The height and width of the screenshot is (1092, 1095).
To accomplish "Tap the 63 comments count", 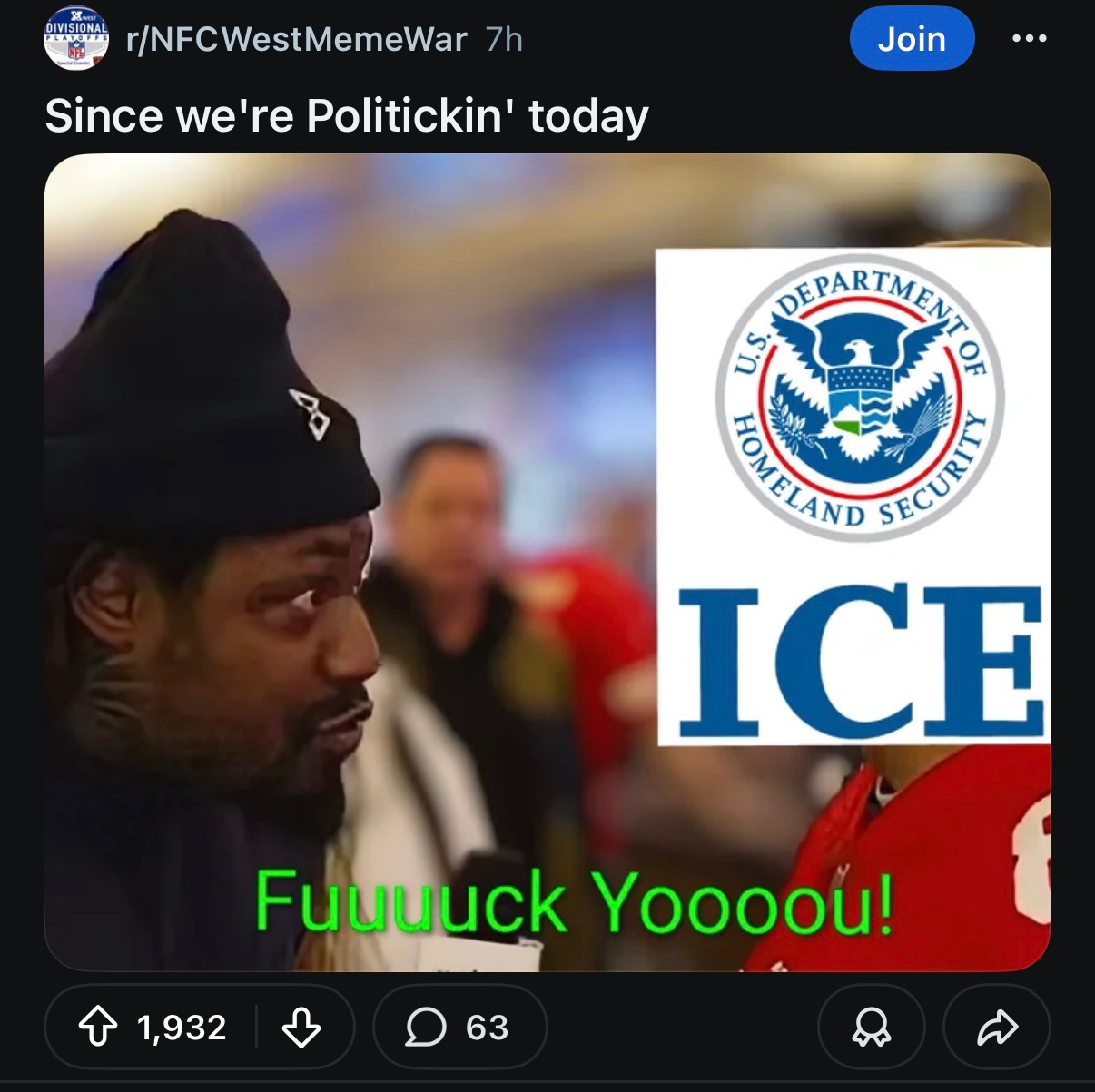I will pyautogui.click(x=487, y=1028).
